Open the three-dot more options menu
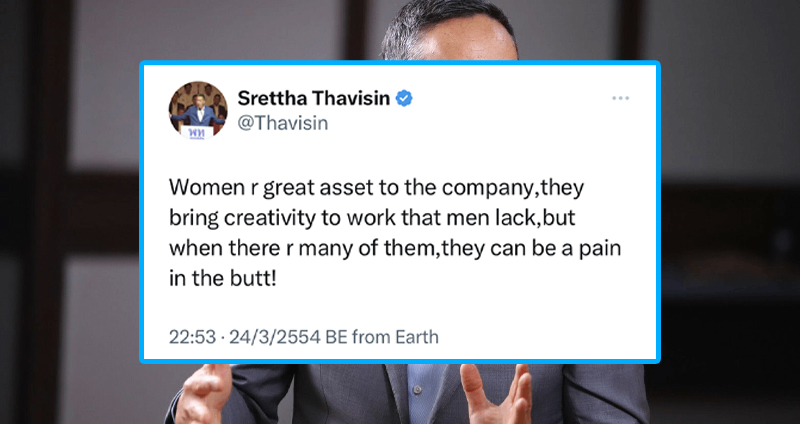Viewport: 800px width, 424px height. 620,98
